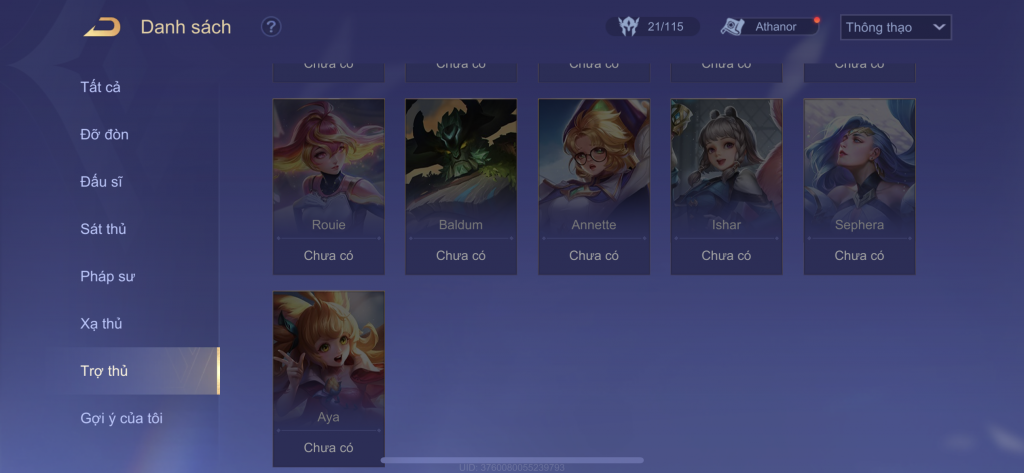Select the Rouie hero portrait
Viewport: 1024px width, 473px height.
tap(328, 167)
